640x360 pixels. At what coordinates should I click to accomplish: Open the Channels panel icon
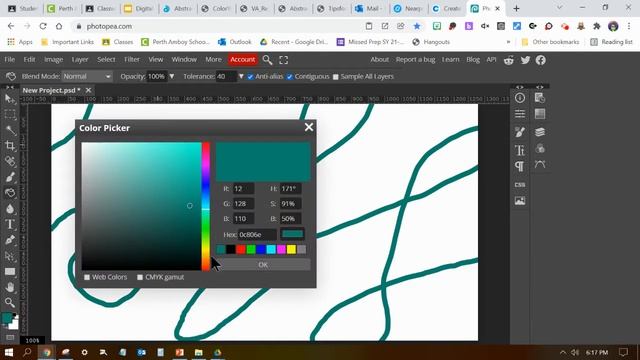(x=540, y=148)
